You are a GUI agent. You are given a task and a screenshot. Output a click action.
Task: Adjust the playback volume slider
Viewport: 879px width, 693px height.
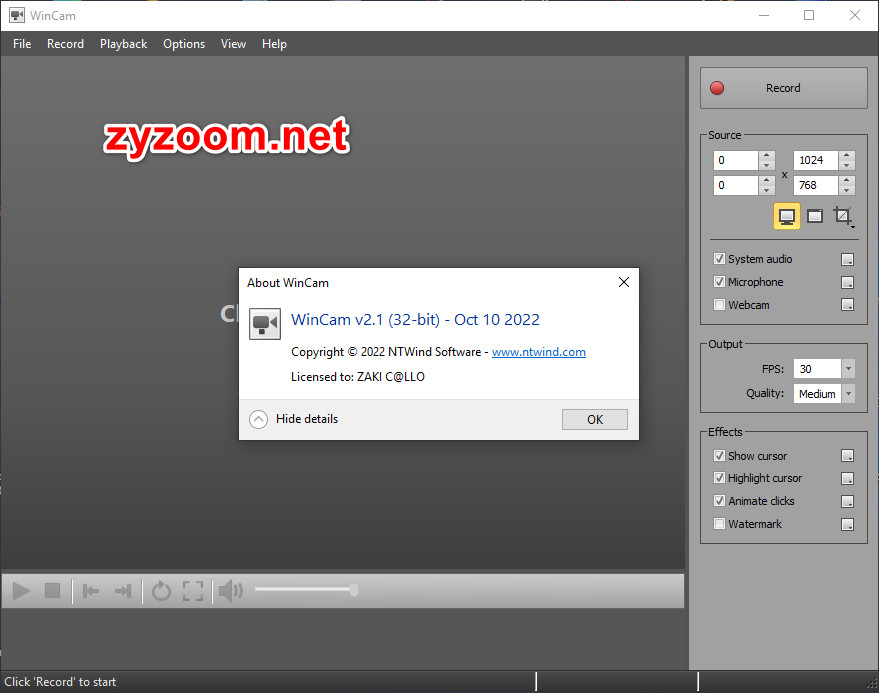pos(306,589)
